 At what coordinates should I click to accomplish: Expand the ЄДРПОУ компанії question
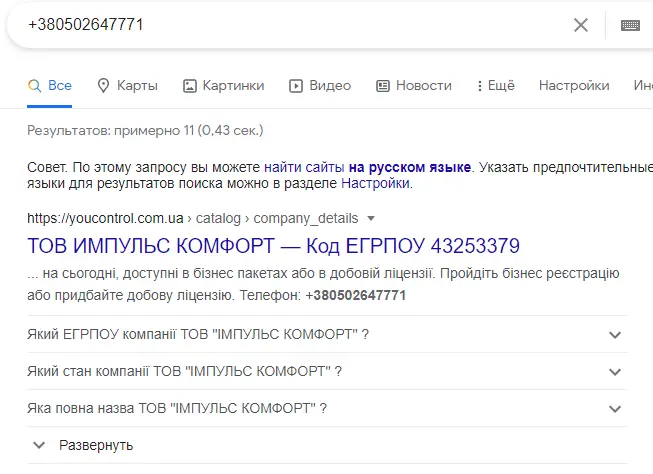pos(614,334)
